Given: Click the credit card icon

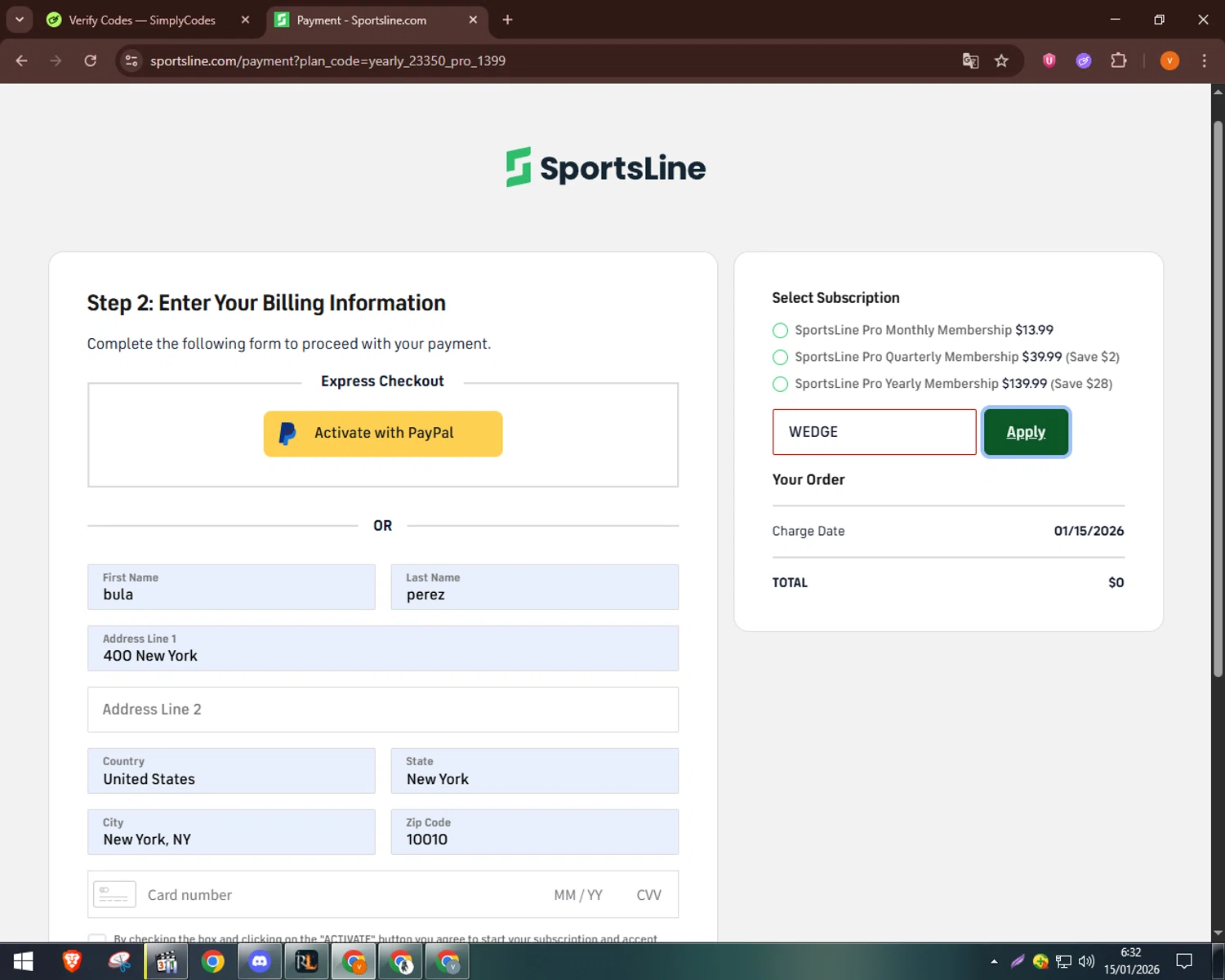Looking at the screenshot, I should click(114, 895).
